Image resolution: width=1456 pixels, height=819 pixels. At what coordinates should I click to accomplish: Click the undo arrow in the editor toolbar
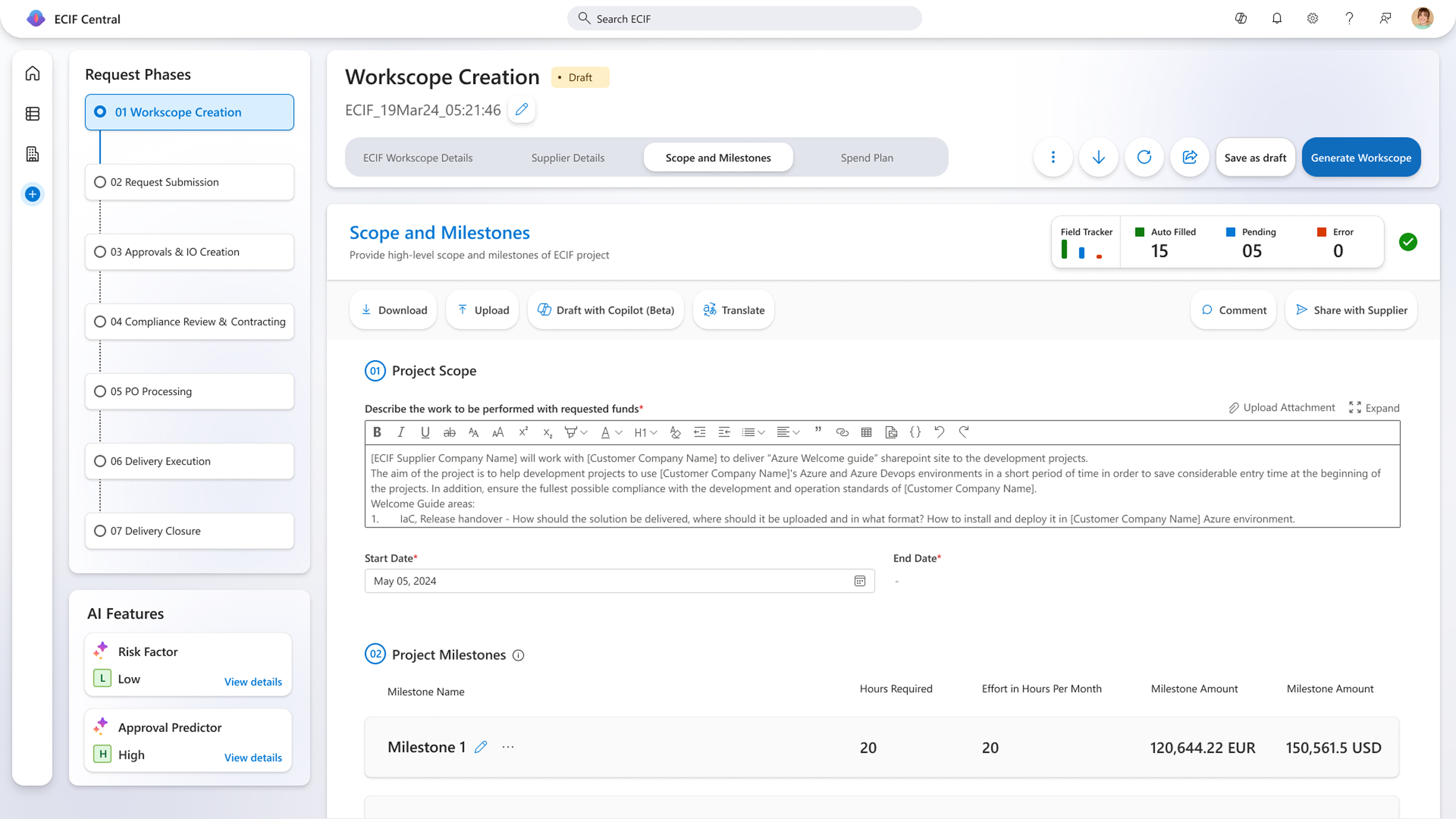pyautogui.click(x=939, y=432)
